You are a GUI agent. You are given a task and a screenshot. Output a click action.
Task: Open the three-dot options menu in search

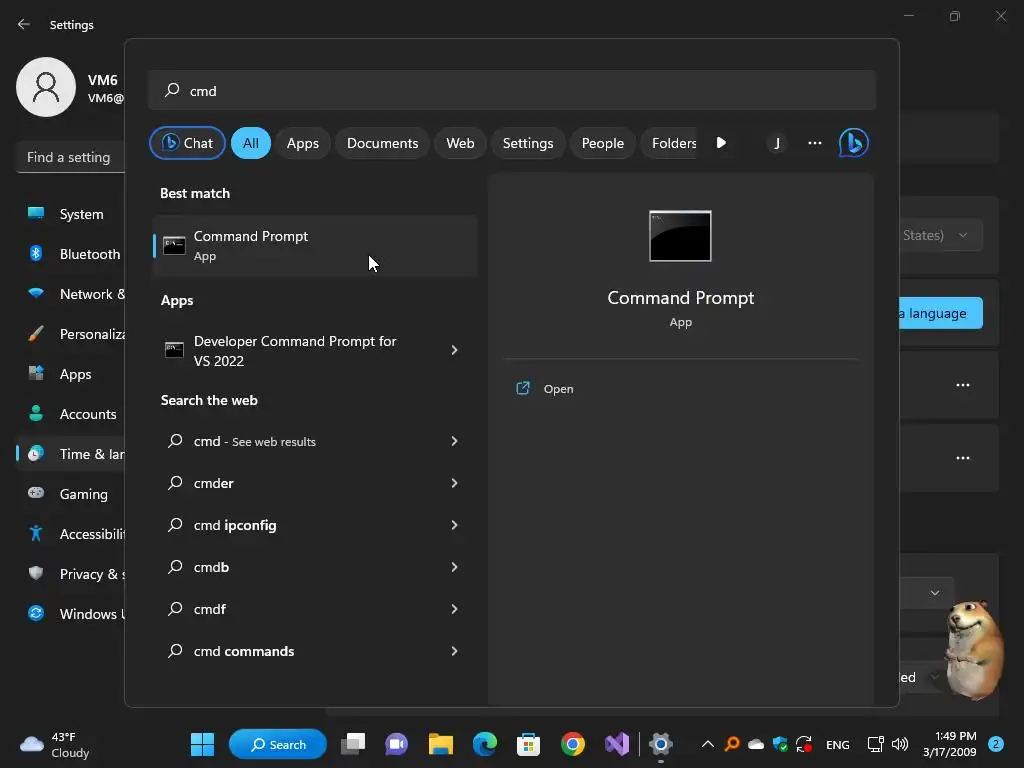(814, 143)
